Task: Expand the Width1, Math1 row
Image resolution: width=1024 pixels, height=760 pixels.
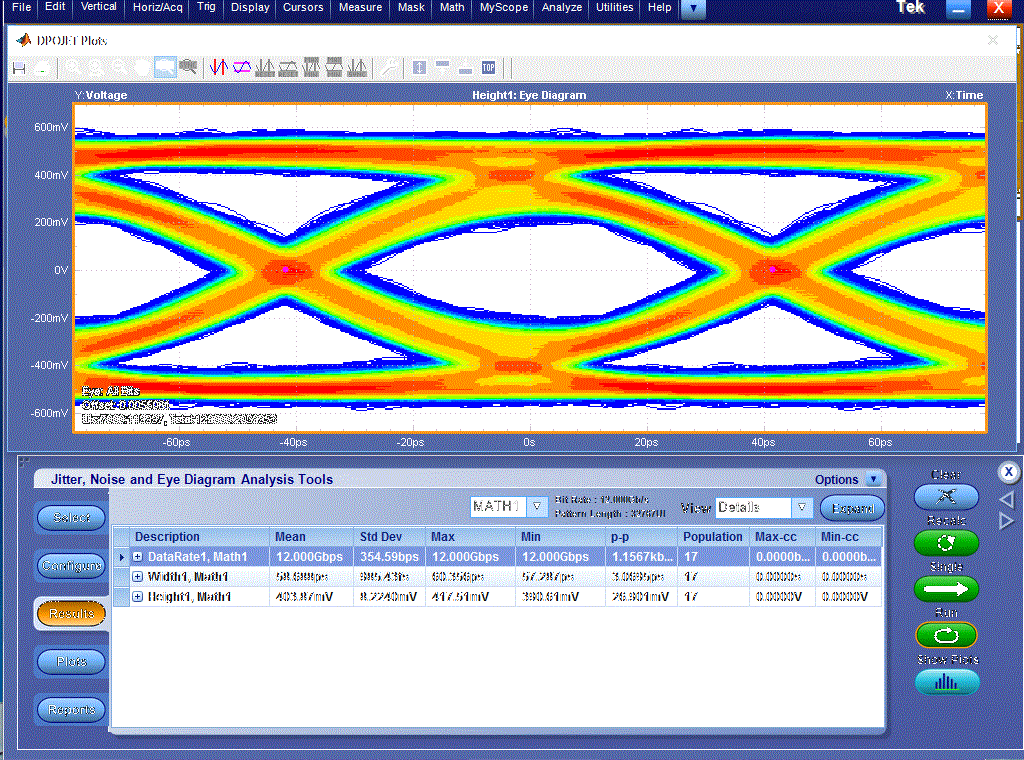Action: click(138, 577)
